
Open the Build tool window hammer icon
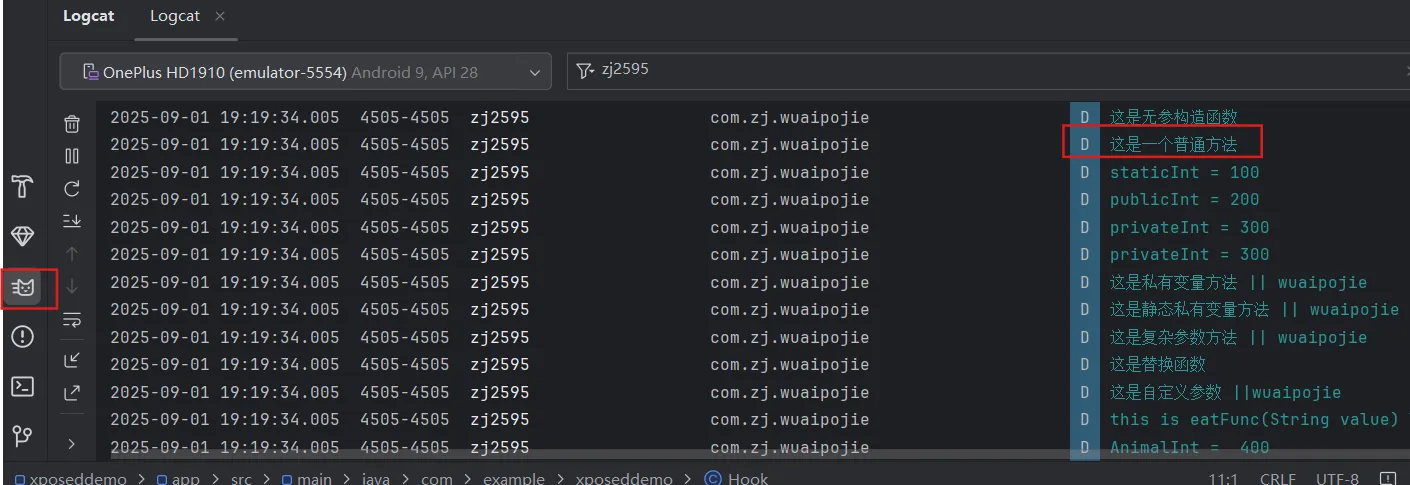pyautogui.click(x=22, y=187)
